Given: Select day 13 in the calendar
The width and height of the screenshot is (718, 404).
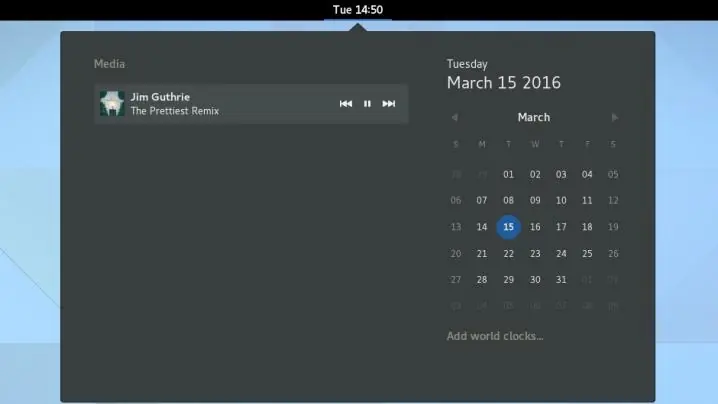Looking at the screenshot, I should (456, 227).
